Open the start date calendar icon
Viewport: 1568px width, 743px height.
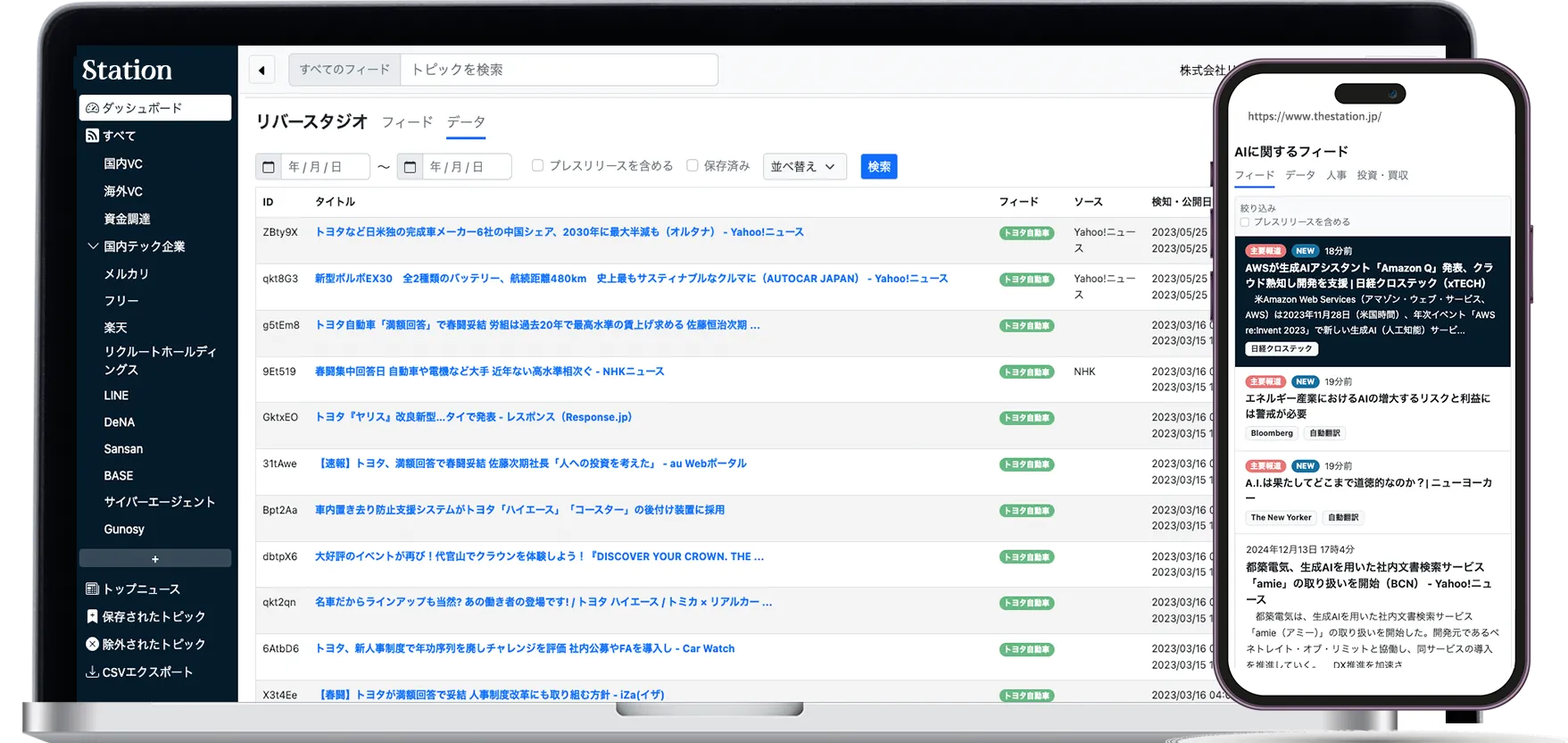268,167
